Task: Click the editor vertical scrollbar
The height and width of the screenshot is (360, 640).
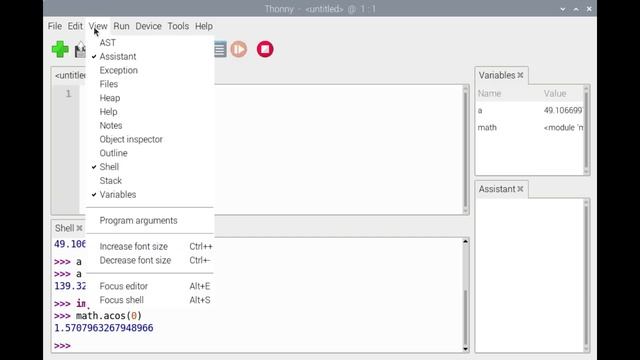Action: (465, 149)
